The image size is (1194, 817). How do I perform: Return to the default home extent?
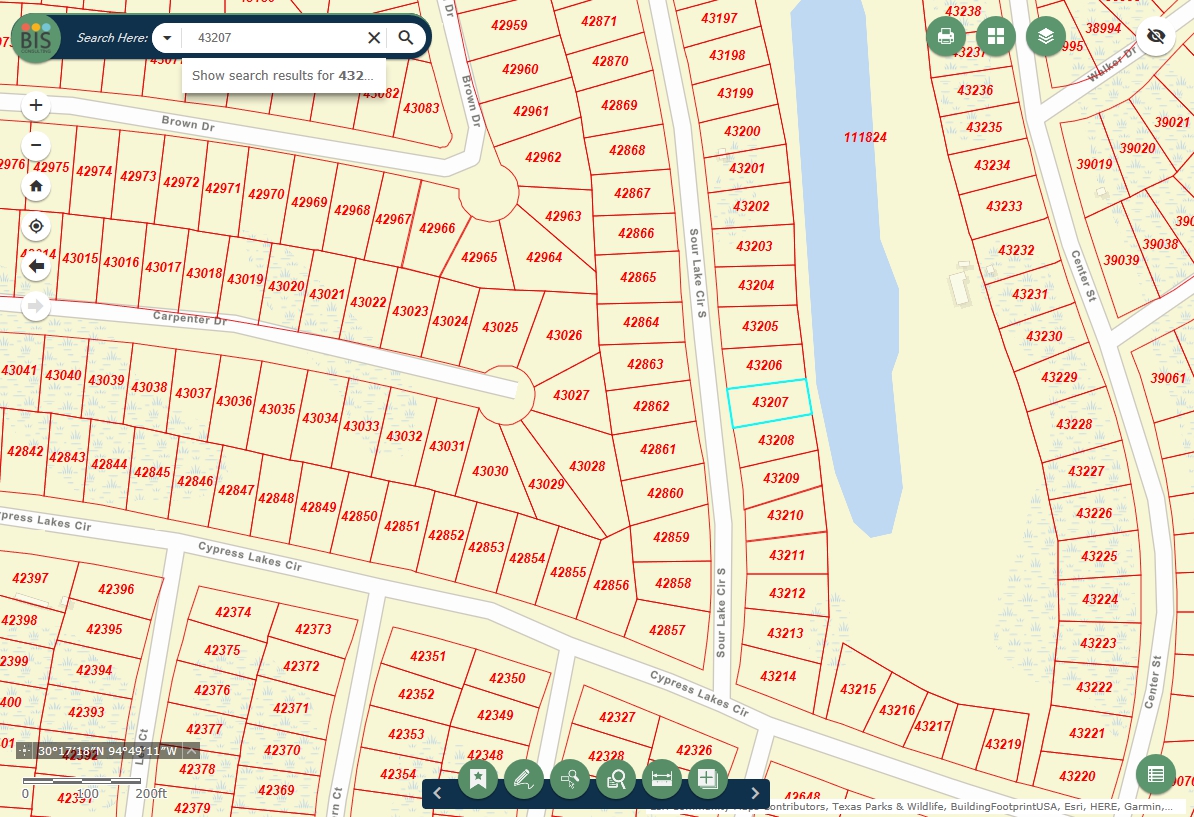pos(36,186)
